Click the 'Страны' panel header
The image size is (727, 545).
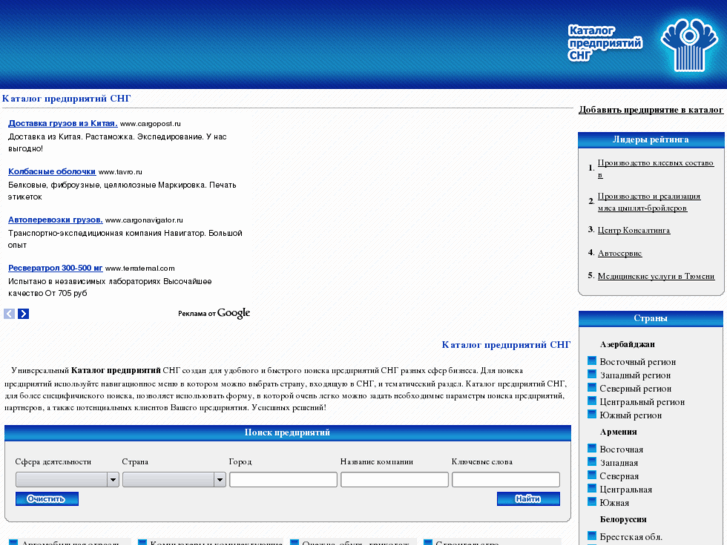650,319
